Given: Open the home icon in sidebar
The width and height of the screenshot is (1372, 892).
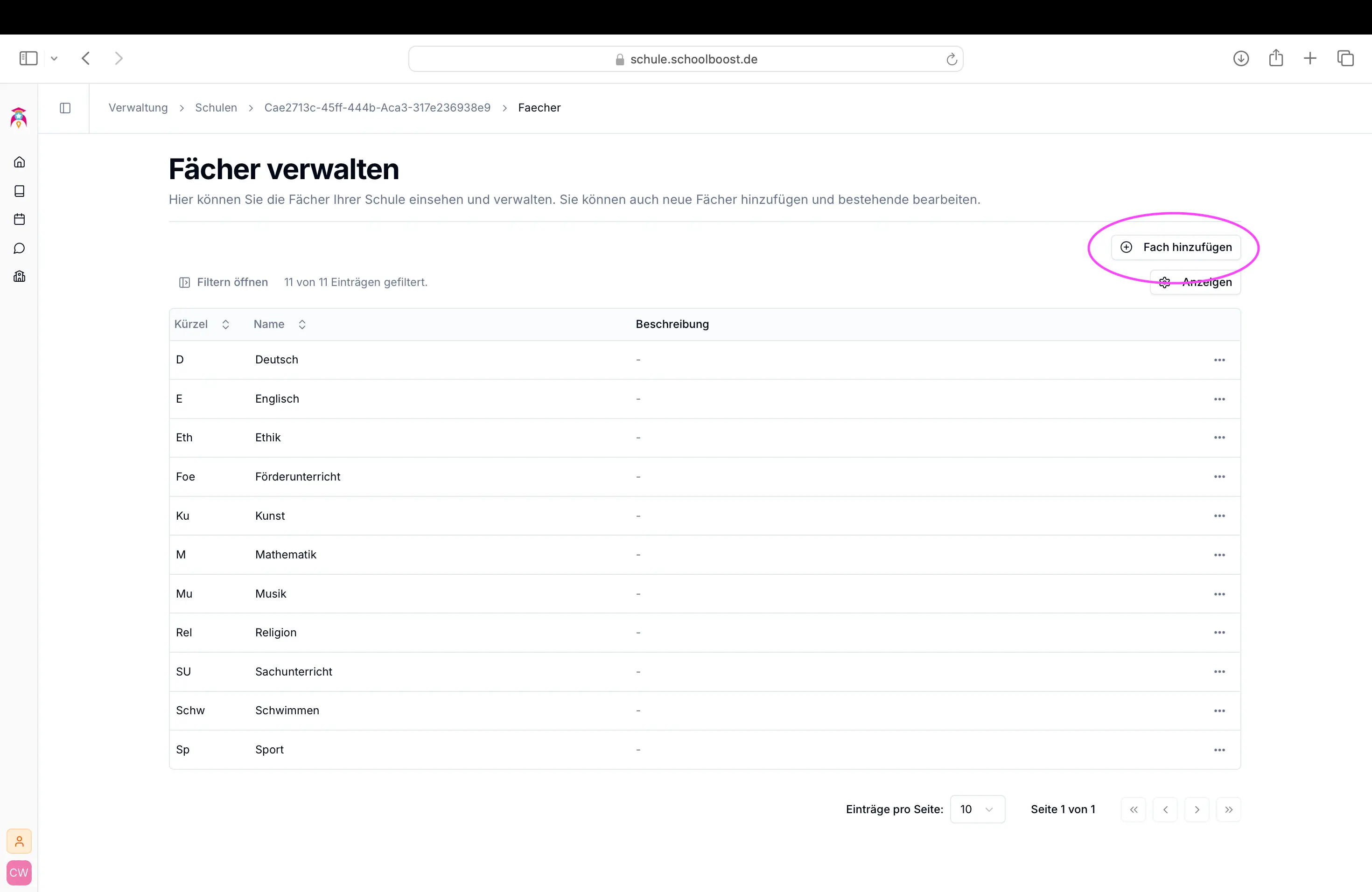Looking at the screenshot, I should pos(19,162).
